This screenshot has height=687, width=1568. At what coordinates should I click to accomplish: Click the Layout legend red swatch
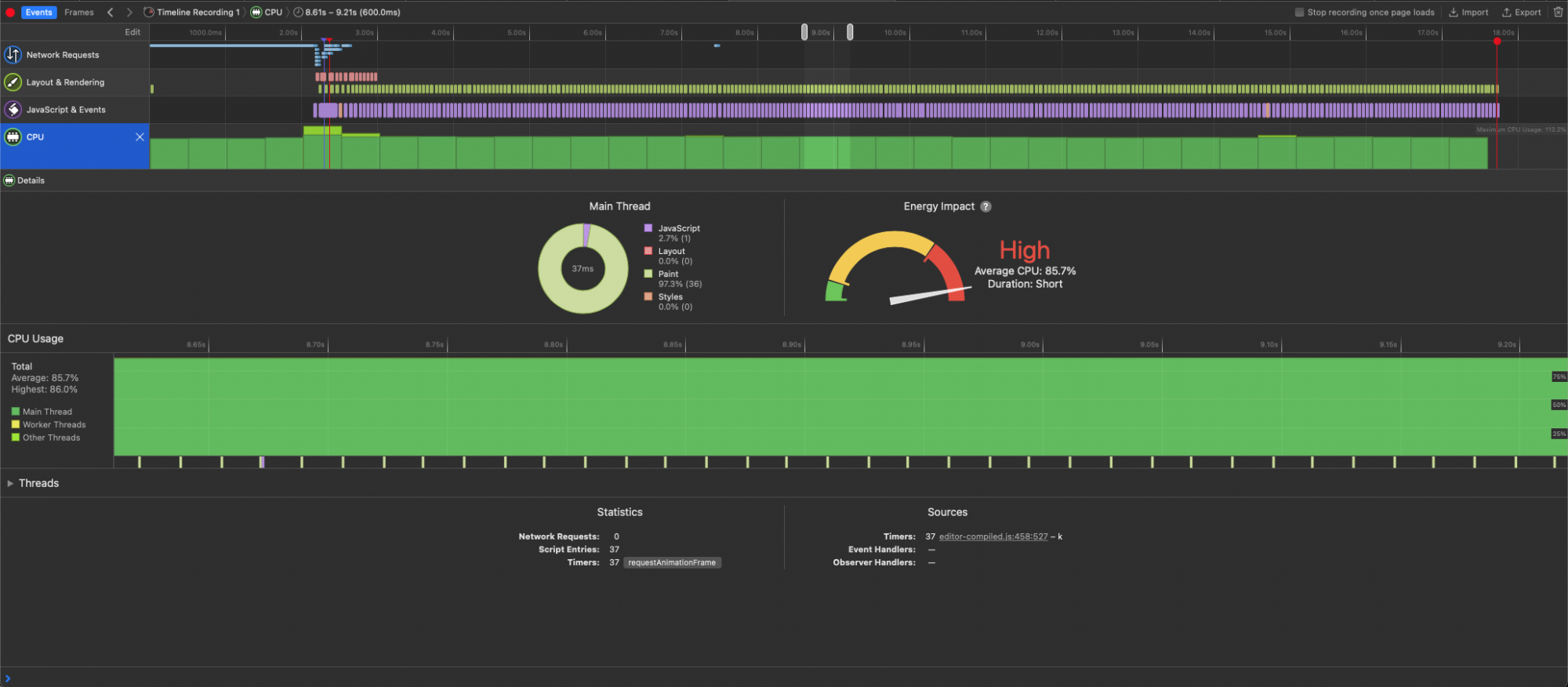(648, 251)
